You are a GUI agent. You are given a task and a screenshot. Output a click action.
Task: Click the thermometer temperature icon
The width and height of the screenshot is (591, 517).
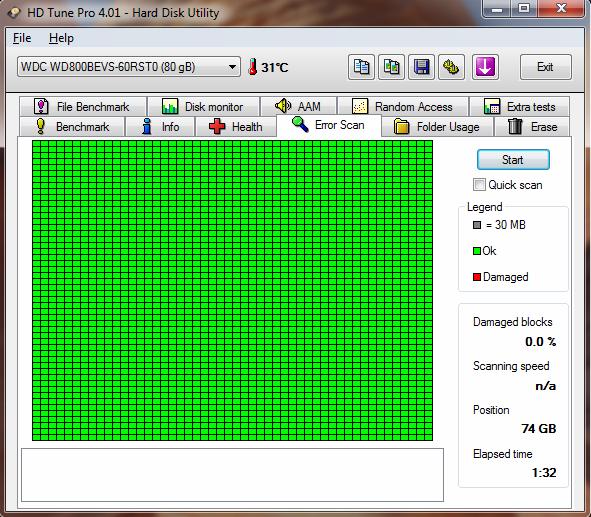pos(253,67)
